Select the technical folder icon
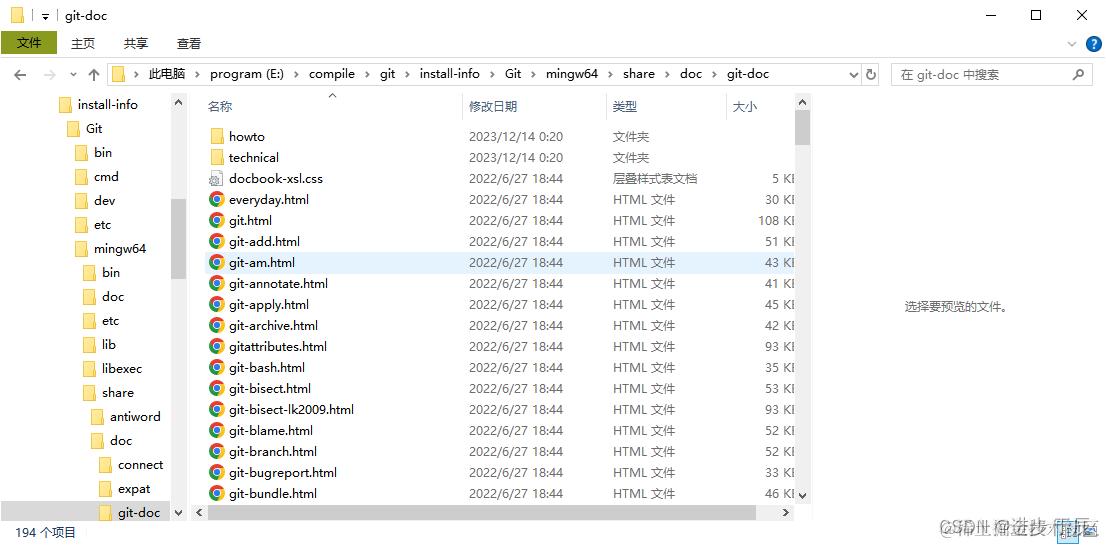Screen dimensions: 1106x545 pos(217,157)
